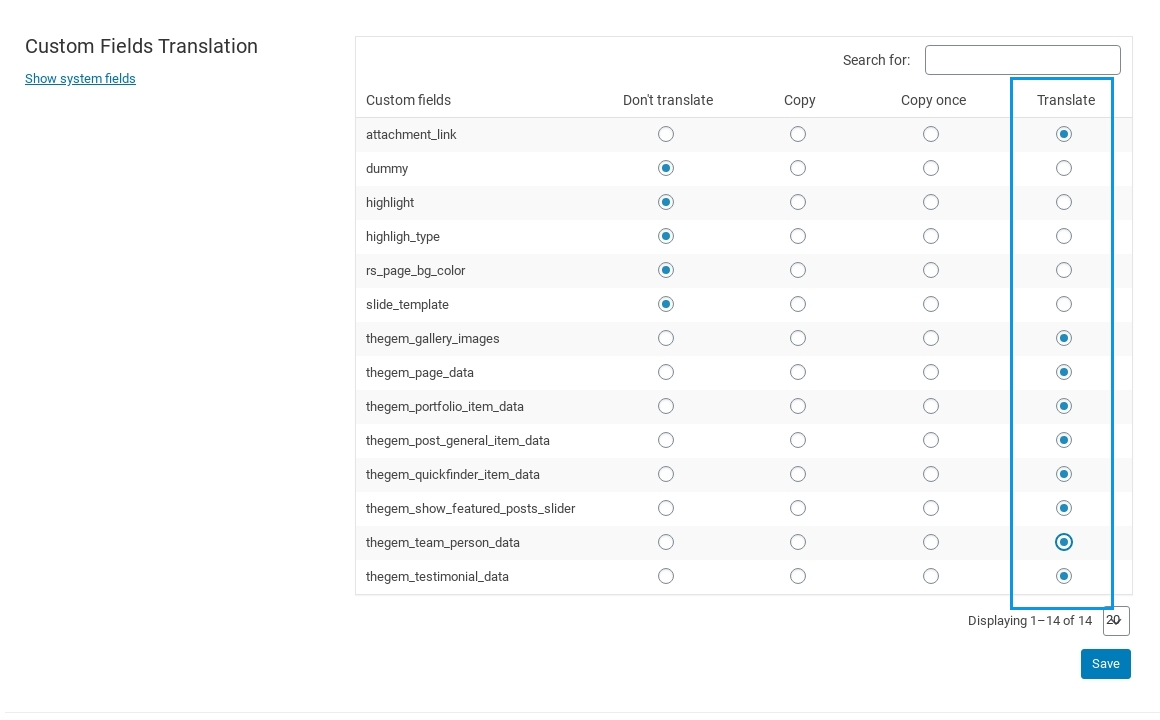Open the items-per-page dropdown

pos(1116,621)
